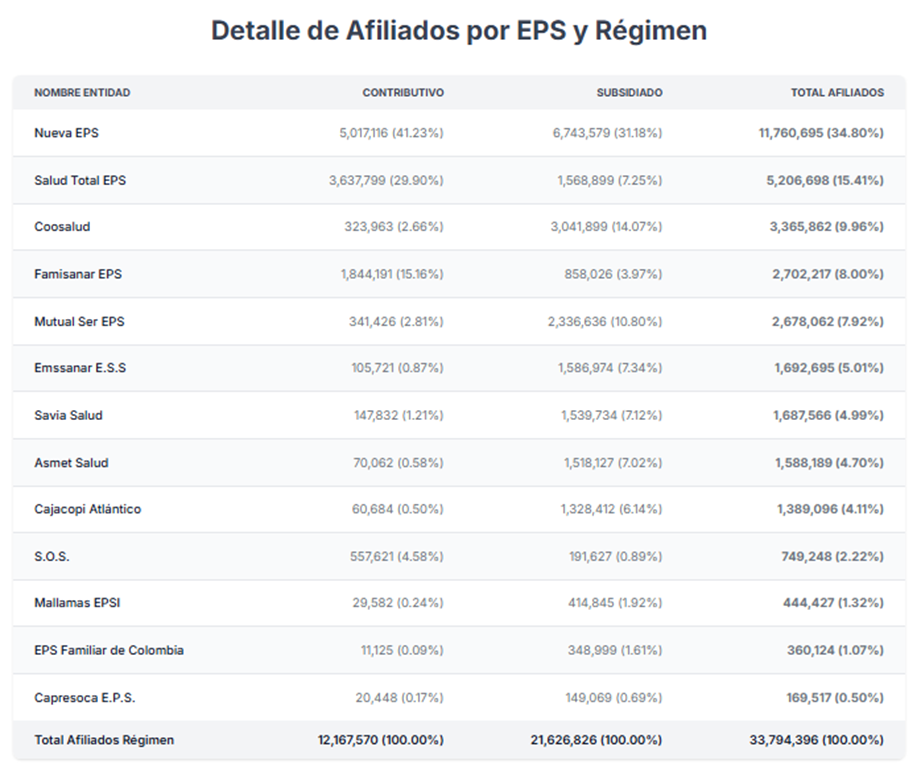Select the Total Afiliados Régimen footer label
The height and width of the screenshot is (772, 921).
104,740
